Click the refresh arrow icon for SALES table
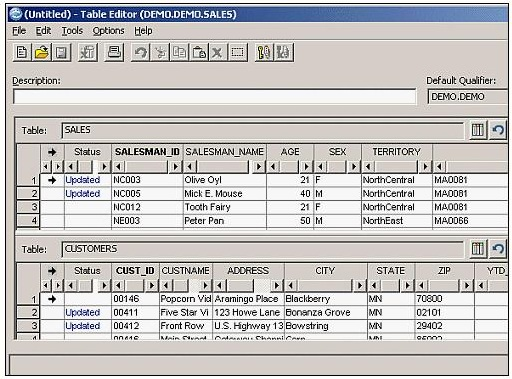This screenshot has height=379, width=512. [x=498, y=130]
